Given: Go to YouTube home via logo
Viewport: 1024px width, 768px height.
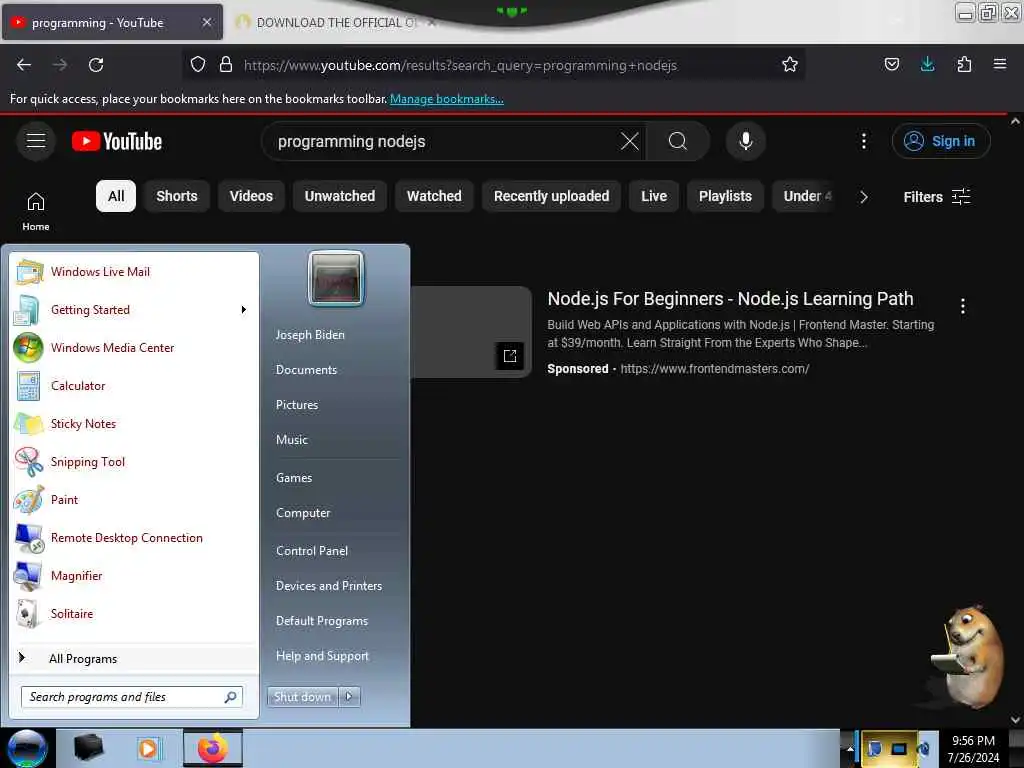Looking at the screenshot, I should pyautogui.click(x=117, y=141).
